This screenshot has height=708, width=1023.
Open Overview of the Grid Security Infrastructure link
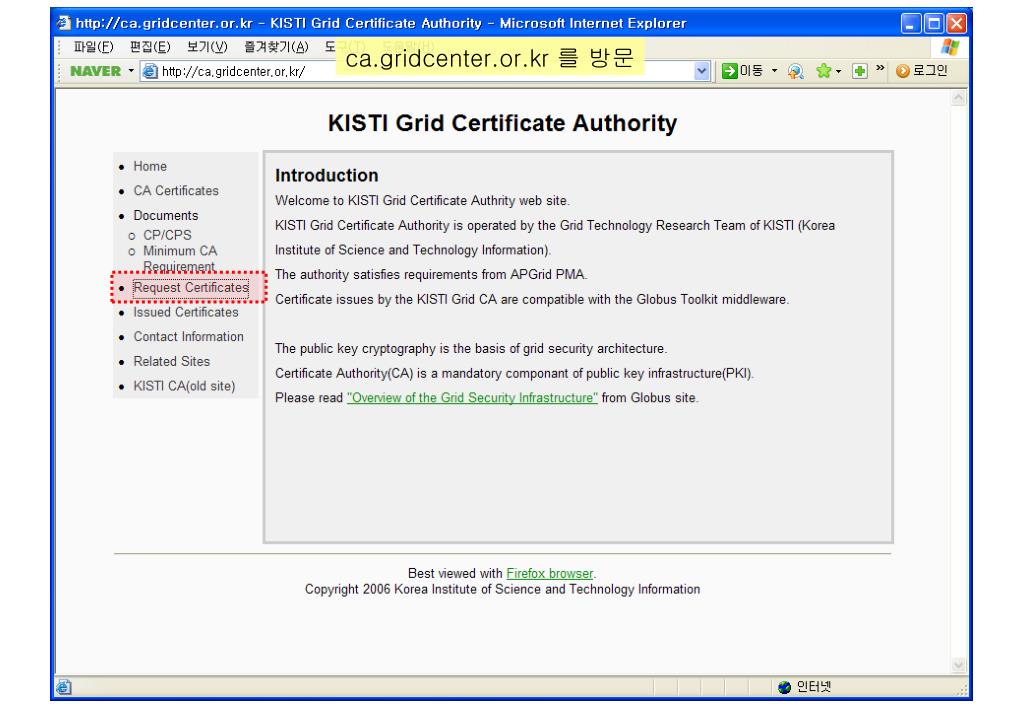[472, 398]
